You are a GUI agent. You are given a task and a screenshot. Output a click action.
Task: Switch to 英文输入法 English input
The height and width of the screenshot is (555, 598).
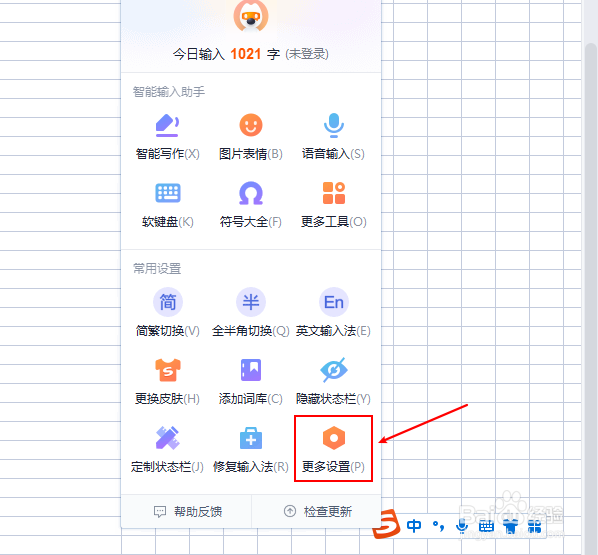point(334,312)
